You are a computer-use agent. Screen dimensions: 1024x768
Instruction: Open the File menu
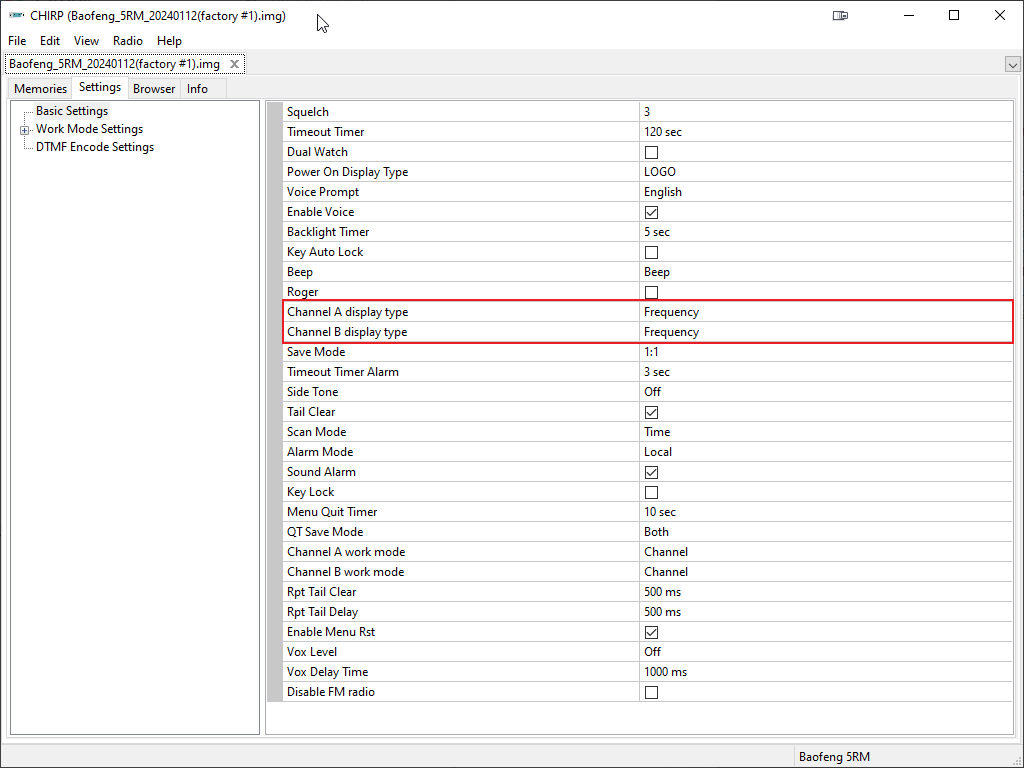click(17, 40)
